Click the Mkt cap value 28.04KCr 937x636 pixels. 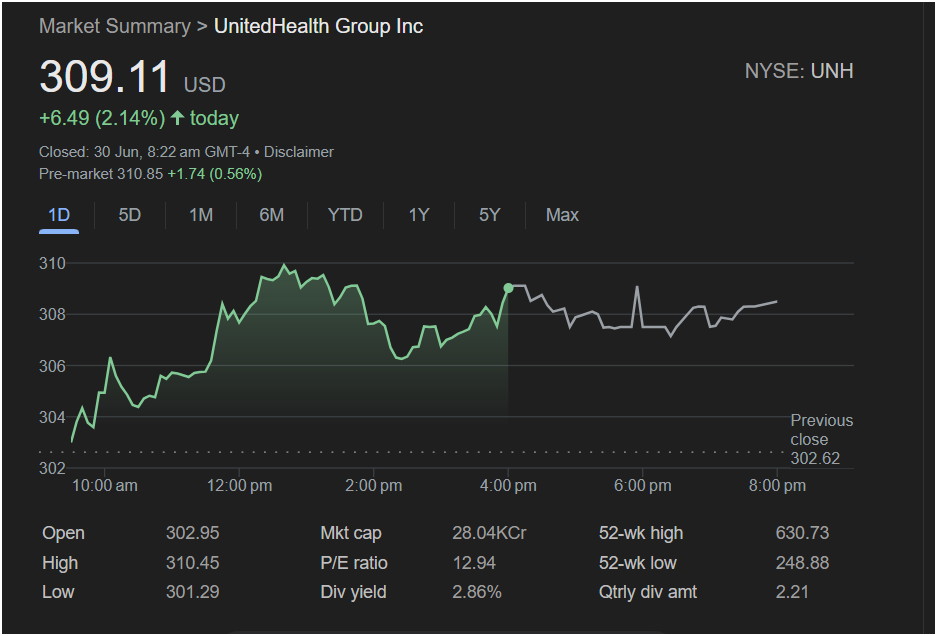click(x=489, y=533)
